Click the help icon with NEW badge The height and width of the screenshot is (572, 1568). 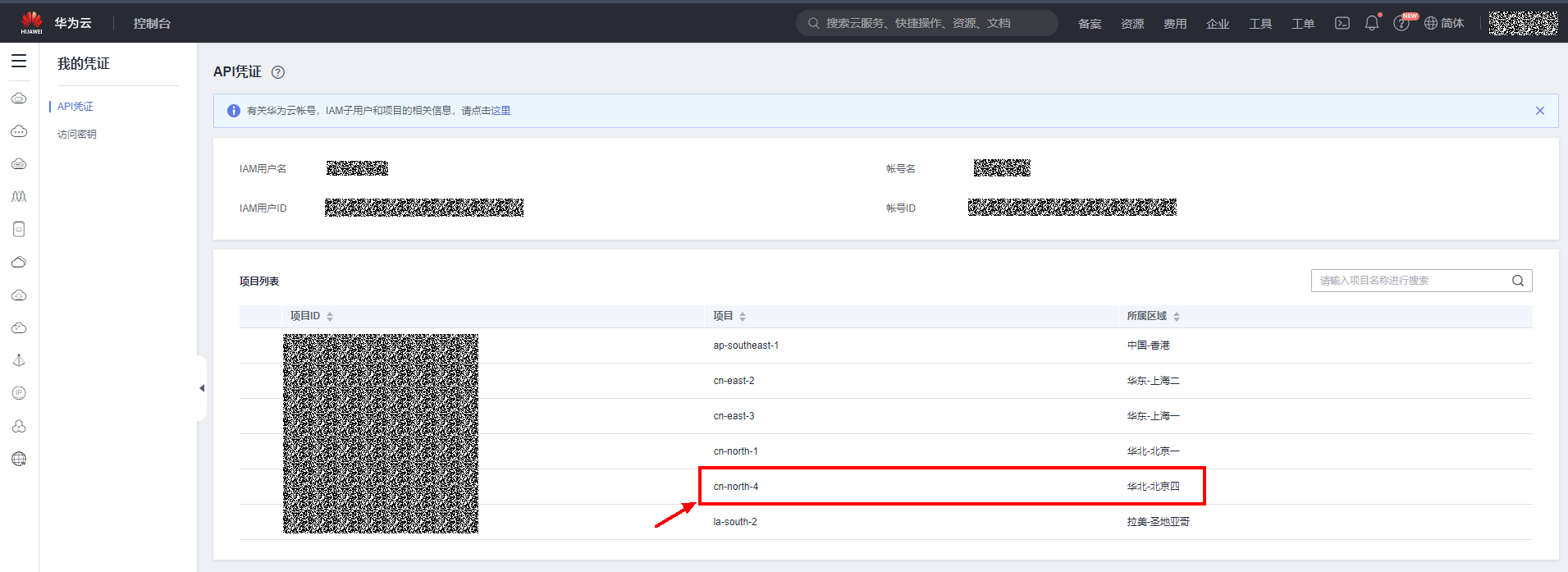point(1402,23)
